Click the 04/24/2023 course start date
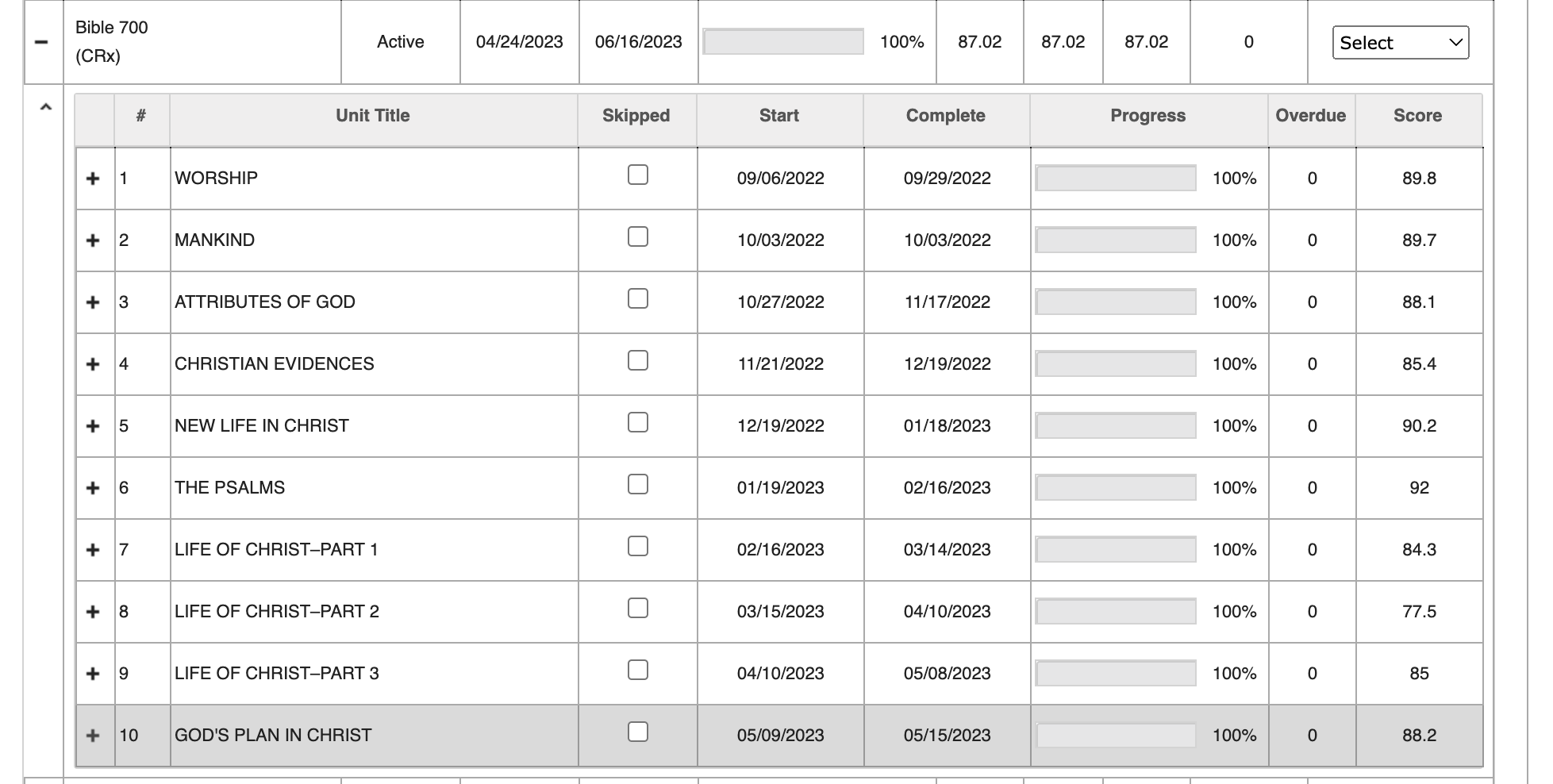The image size is (1553, 784). coord(520,42)
